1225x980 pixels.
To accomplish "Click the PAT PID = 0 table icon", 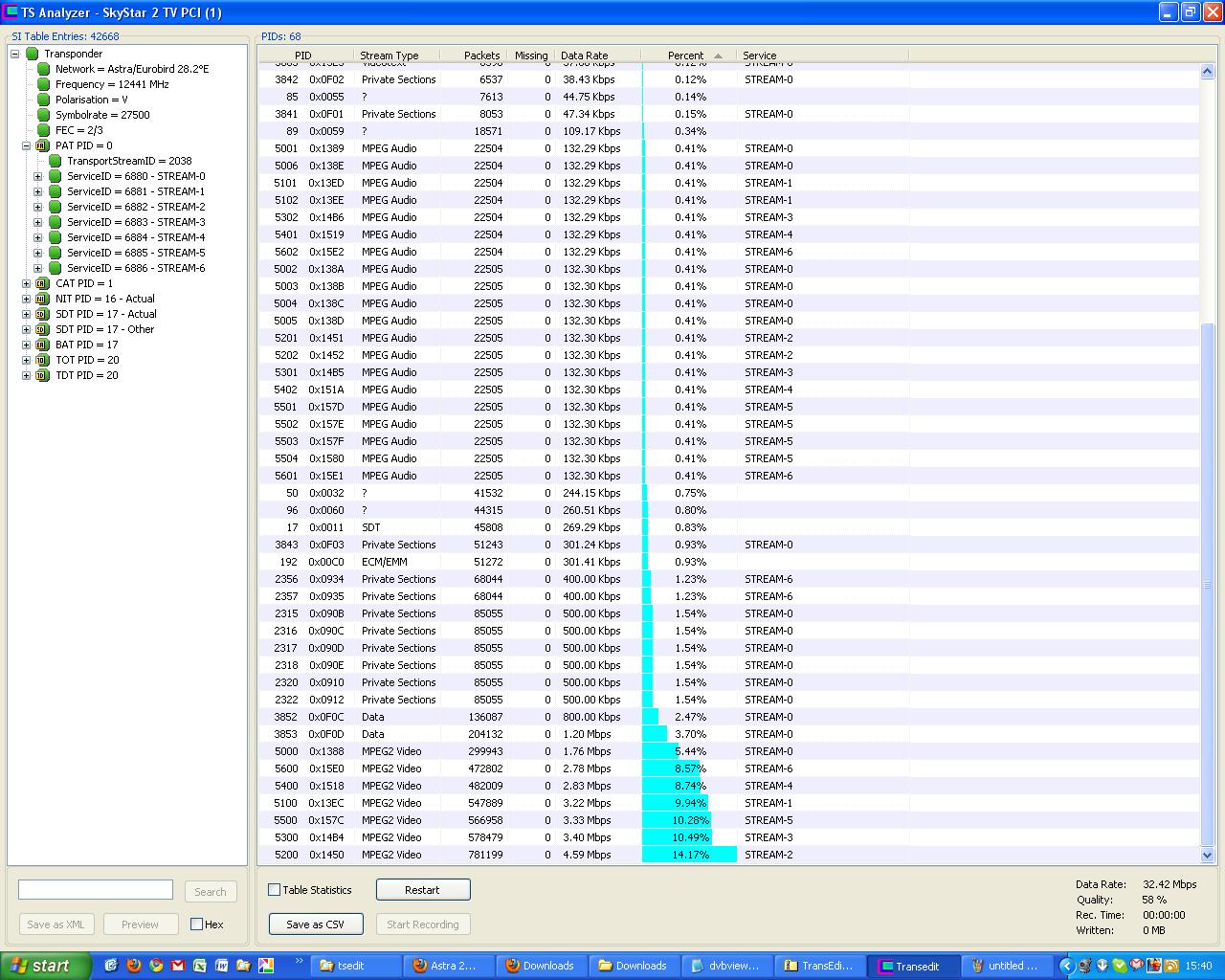I will 42,145.
